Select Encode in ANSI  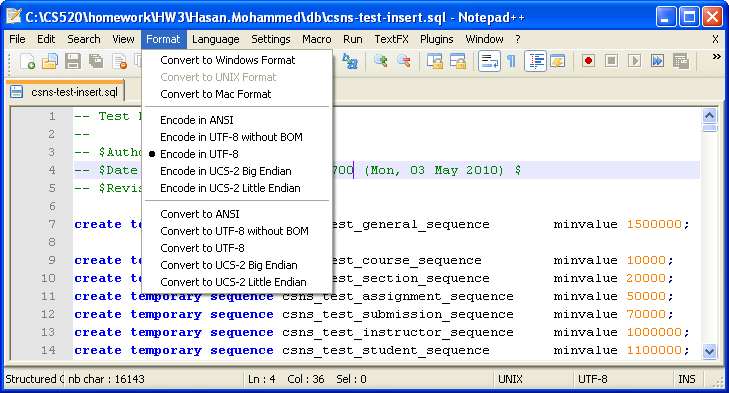click(237, 120)
